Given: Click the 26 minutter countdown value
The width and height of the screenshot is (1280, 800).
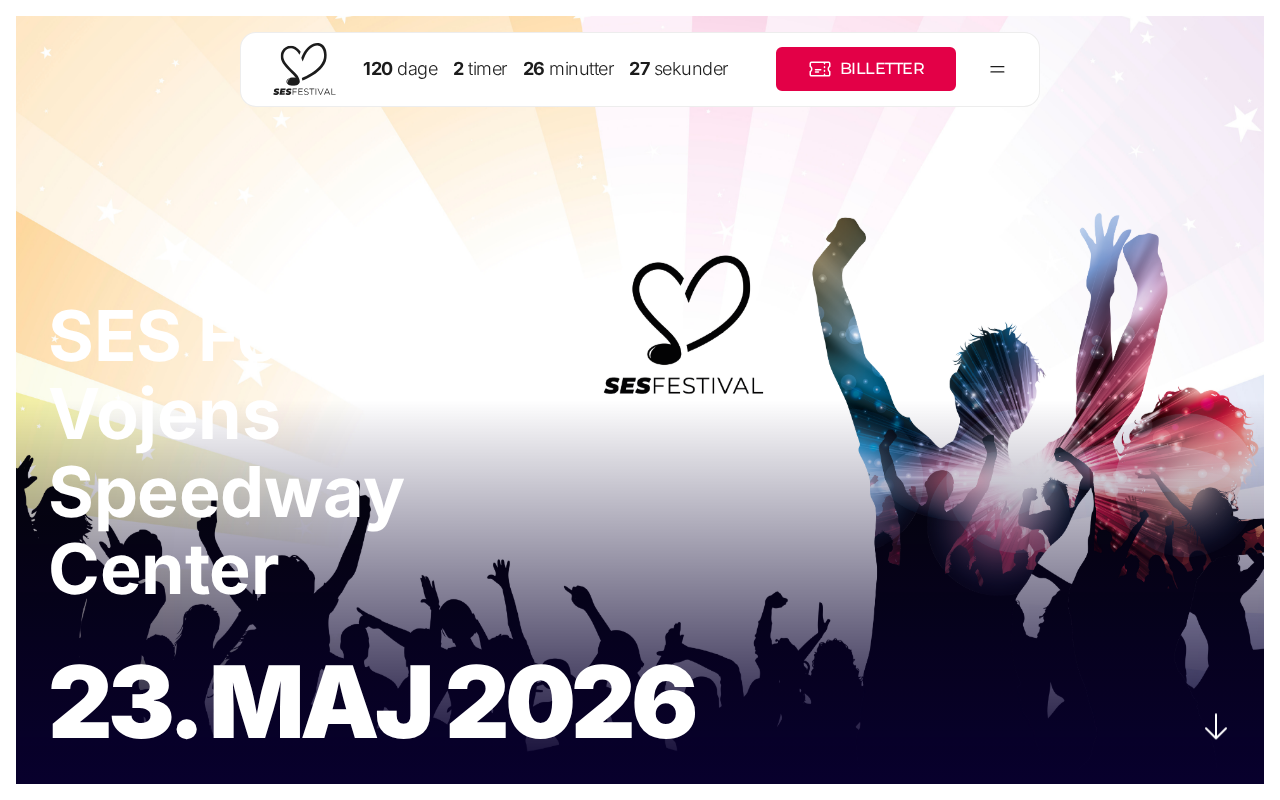Looking at the screenshot, I should [x=568, y=69].
